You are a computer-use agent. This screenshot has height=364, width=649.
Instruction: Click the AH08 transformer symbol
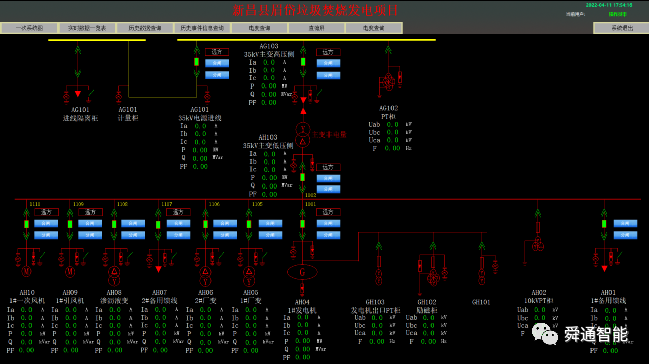tap(114, 276)
